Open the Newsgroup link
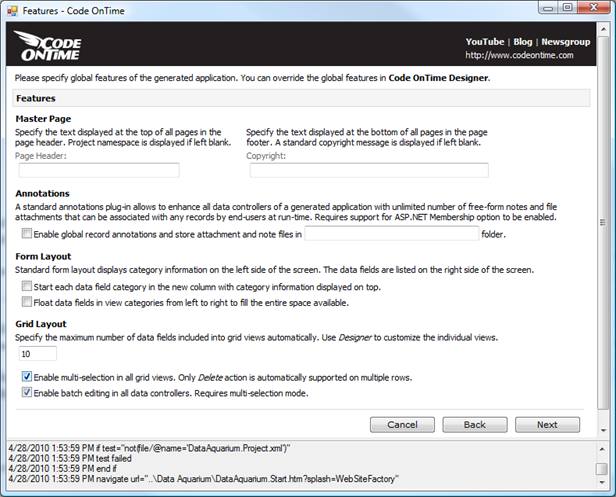Screen dimensions: 616x497 point(566,42)
